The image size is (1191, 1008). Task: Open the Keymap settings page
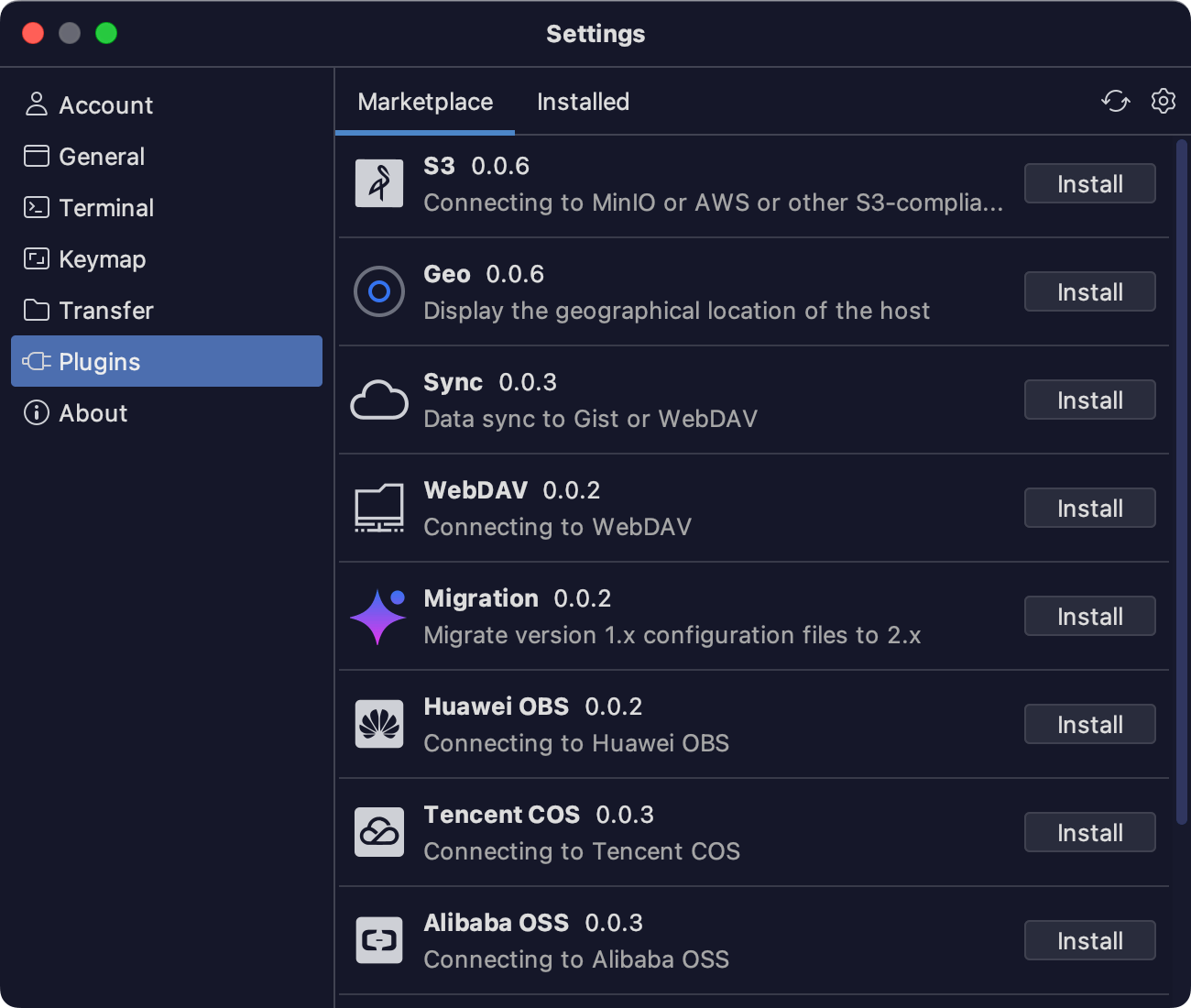[x=102, y=259]
